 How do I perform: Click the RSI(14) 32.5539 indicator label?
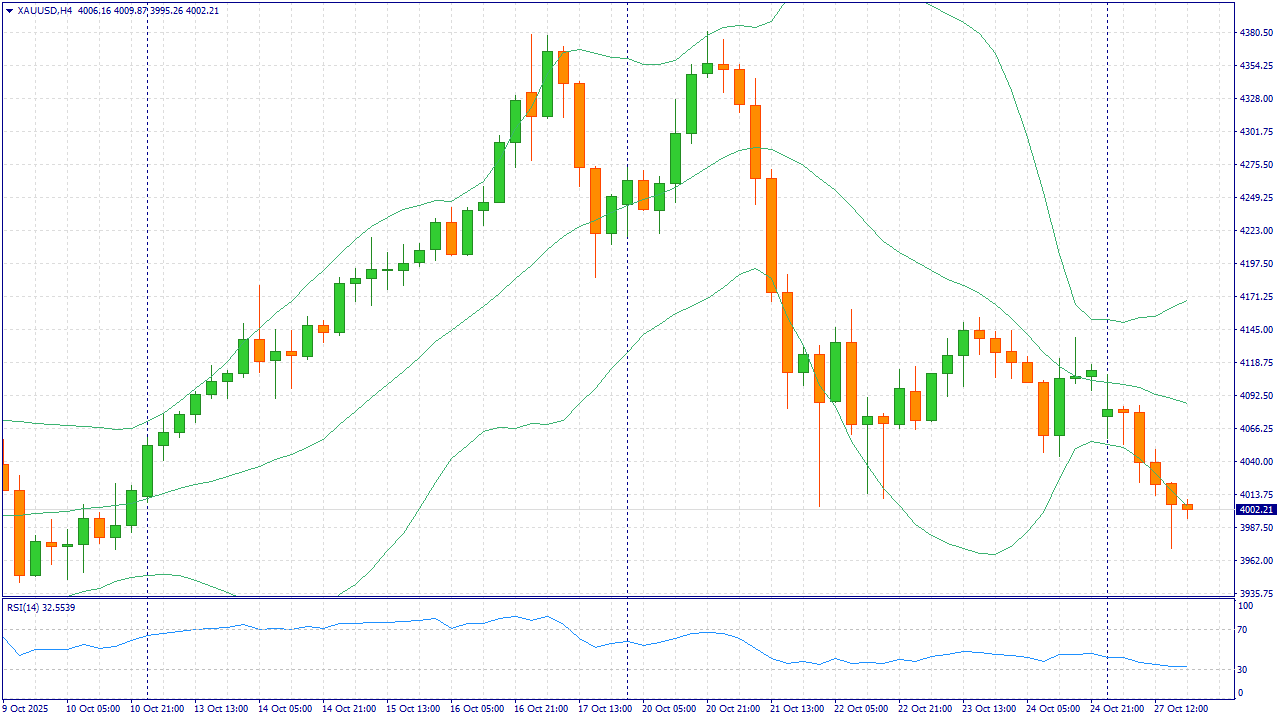tap(41, 607)
